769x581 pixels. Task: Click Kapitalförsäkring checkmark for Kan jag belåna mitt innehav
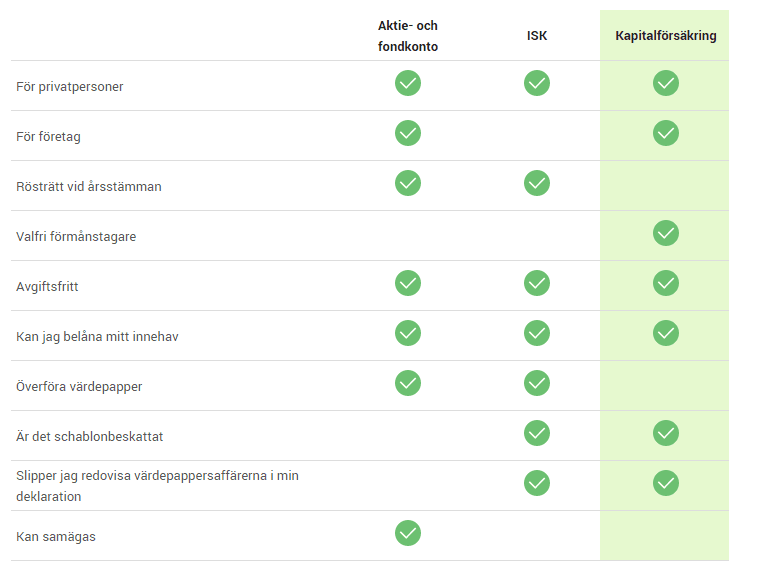pos(666,333)
